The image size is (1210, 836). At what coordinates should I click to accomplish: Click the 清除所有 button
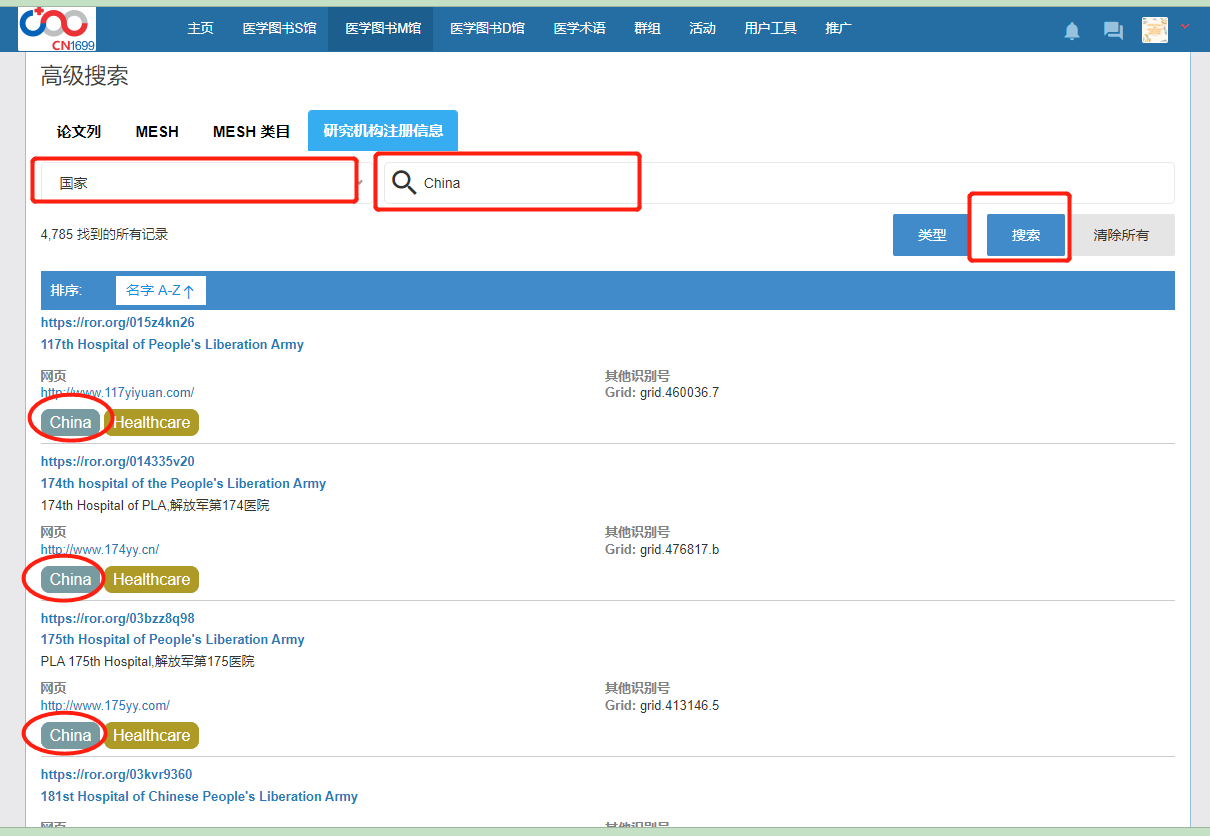pos(1121,236)
